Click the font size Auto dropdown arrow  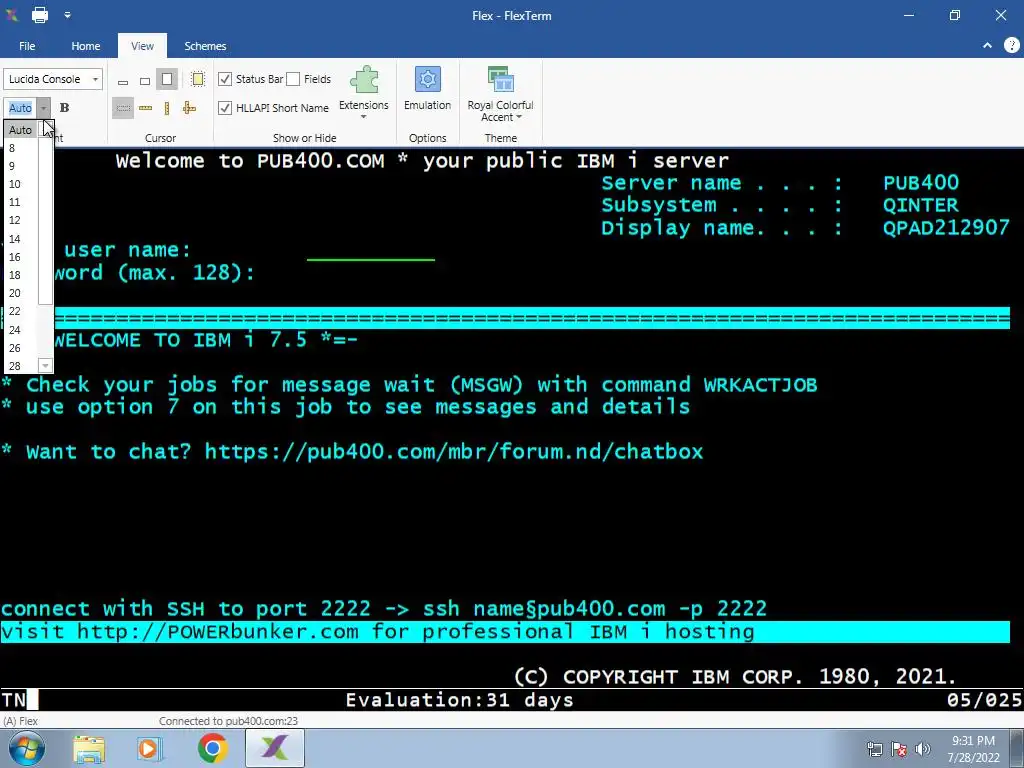(x=43, y=108)
